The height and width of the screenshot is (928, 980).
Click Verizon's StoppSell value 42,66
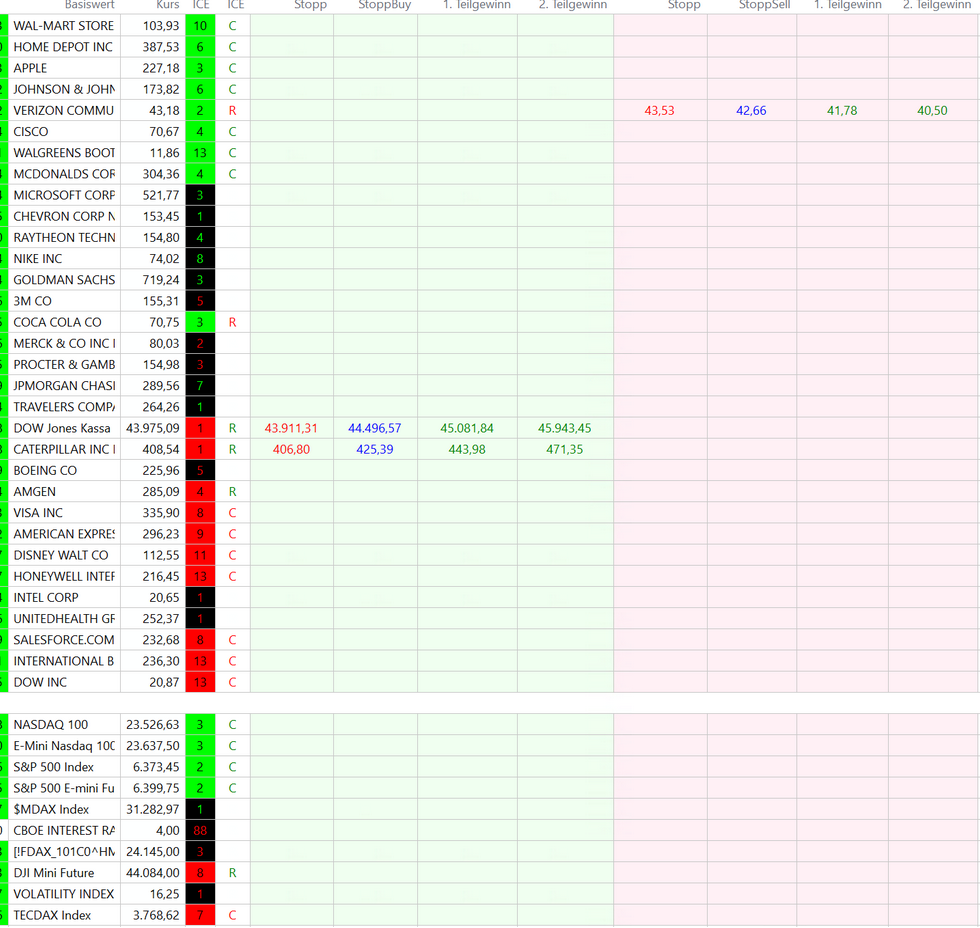point(751,111)
